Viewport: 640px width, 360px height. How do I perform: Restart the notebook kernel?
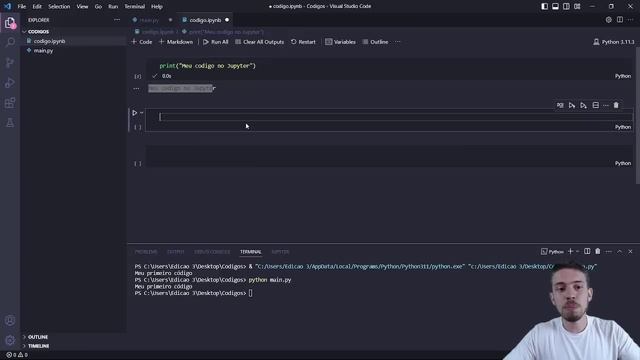[303, 42]
